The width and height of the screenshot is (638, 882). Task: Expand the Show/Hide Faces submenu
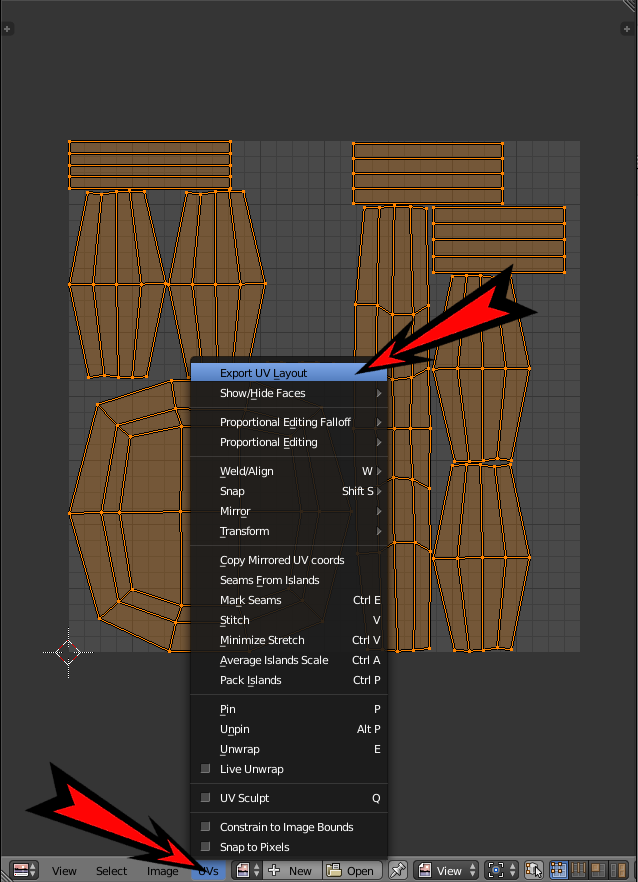[x=289, y=393]
